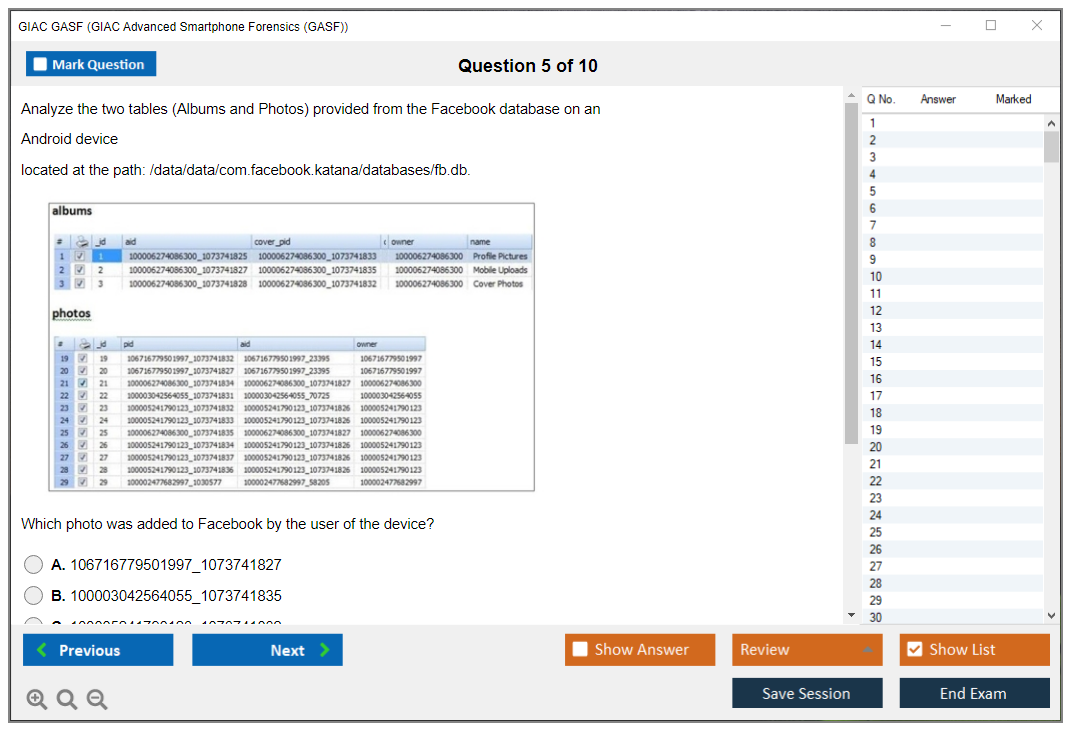Click the Marked column header
Image resolution: width=1075 pixels, height=735 pixels.
(x=1013, y=99)
